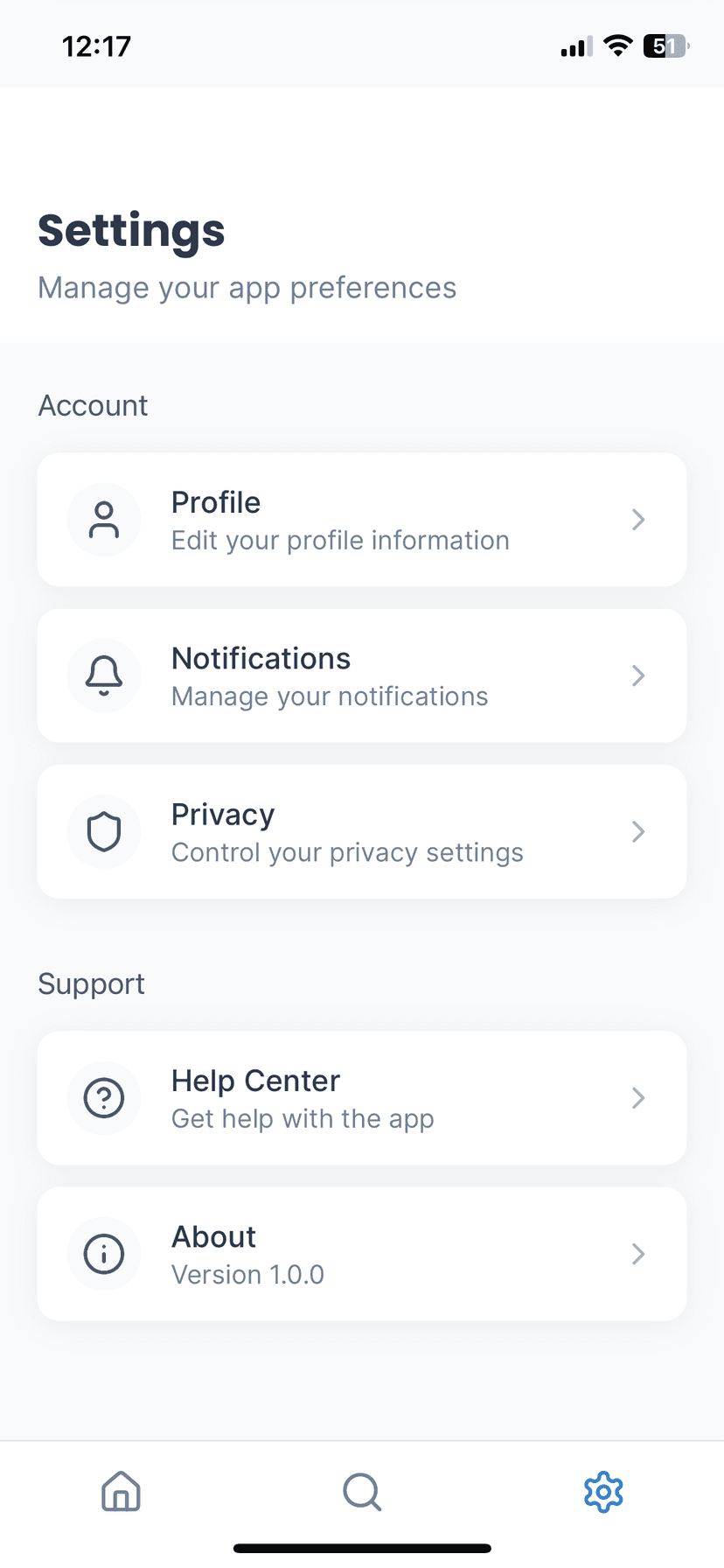
Task: Open "Manage your notifications" settings
Action: pos(330,696)
